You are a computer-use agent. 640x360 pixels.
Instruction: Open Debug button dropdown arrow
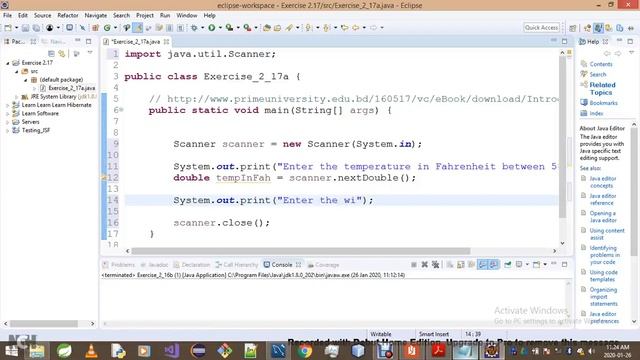pyautogui.click(x=202, y=28)
